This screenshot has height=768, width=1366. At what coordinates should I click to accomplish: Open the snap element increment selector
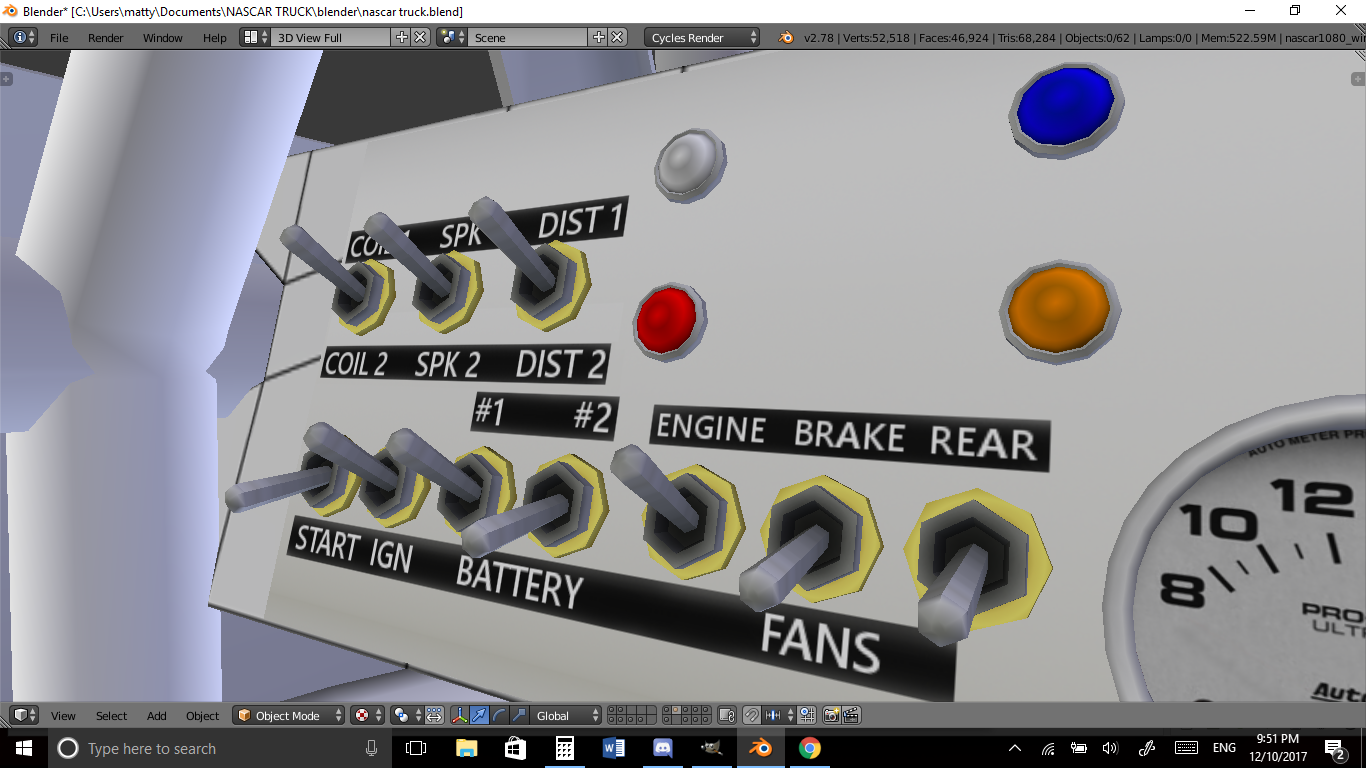(x=780, y=715)
